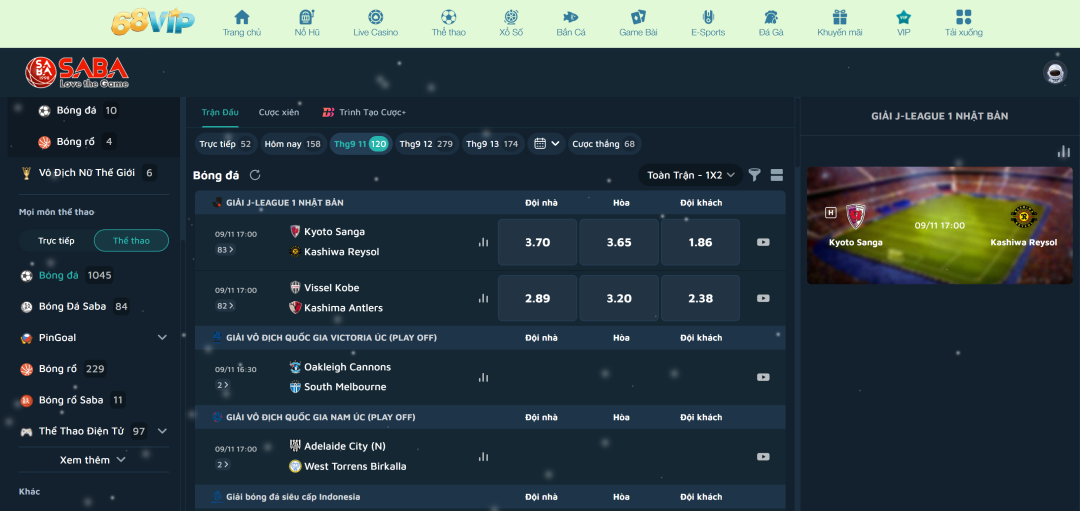Open the Kyoto Sanga stadium match preview
1080x511 pixels.
(939, 225)
